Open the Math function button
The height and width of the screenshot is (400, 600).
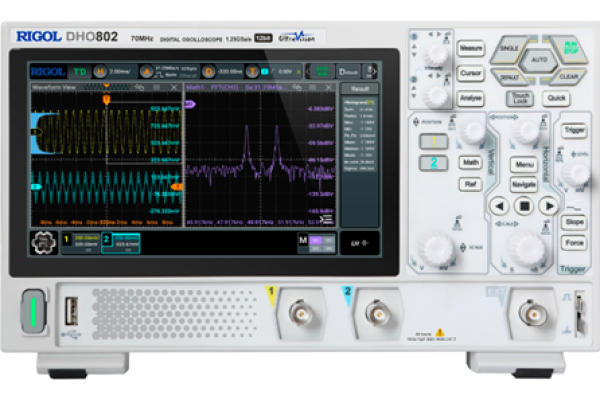tap(469, 162)
